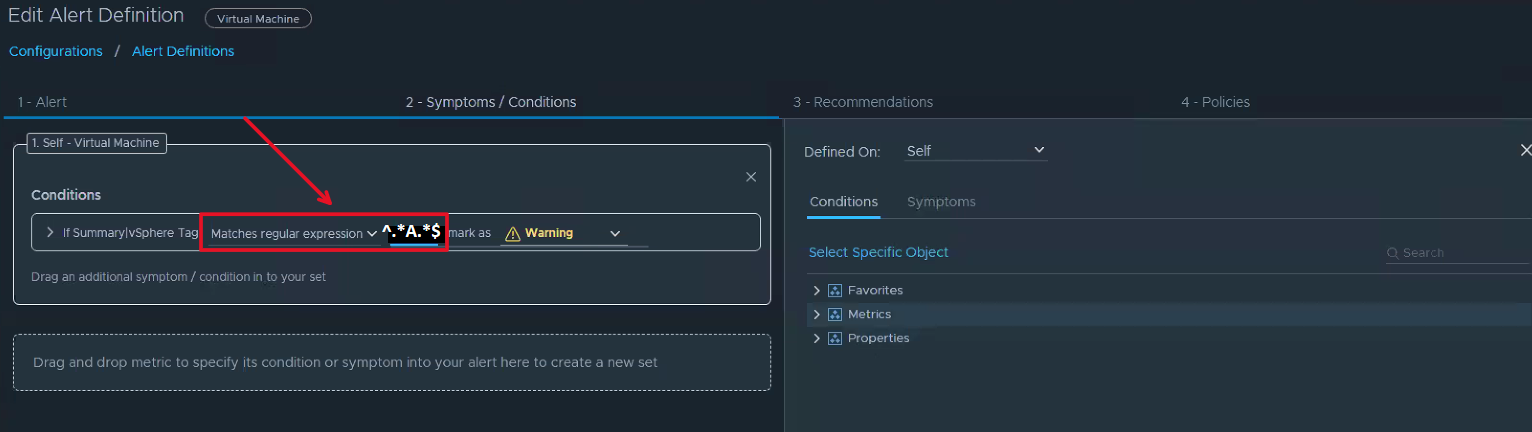
Task: Click the regular expression value field
Action: [x=412, y=233]
